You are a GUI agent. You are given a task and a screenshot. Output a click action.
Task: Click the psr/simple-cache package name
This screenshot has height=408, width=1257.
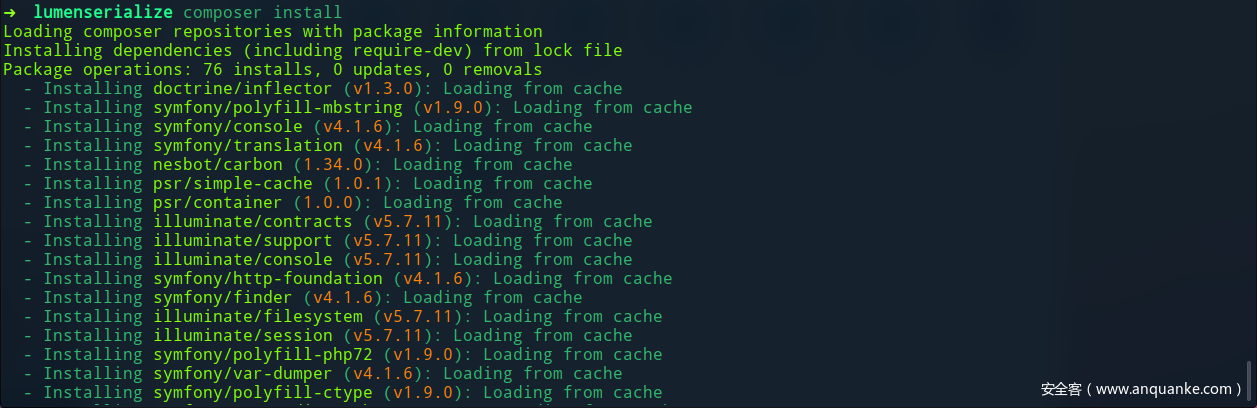tap(232, 184)
